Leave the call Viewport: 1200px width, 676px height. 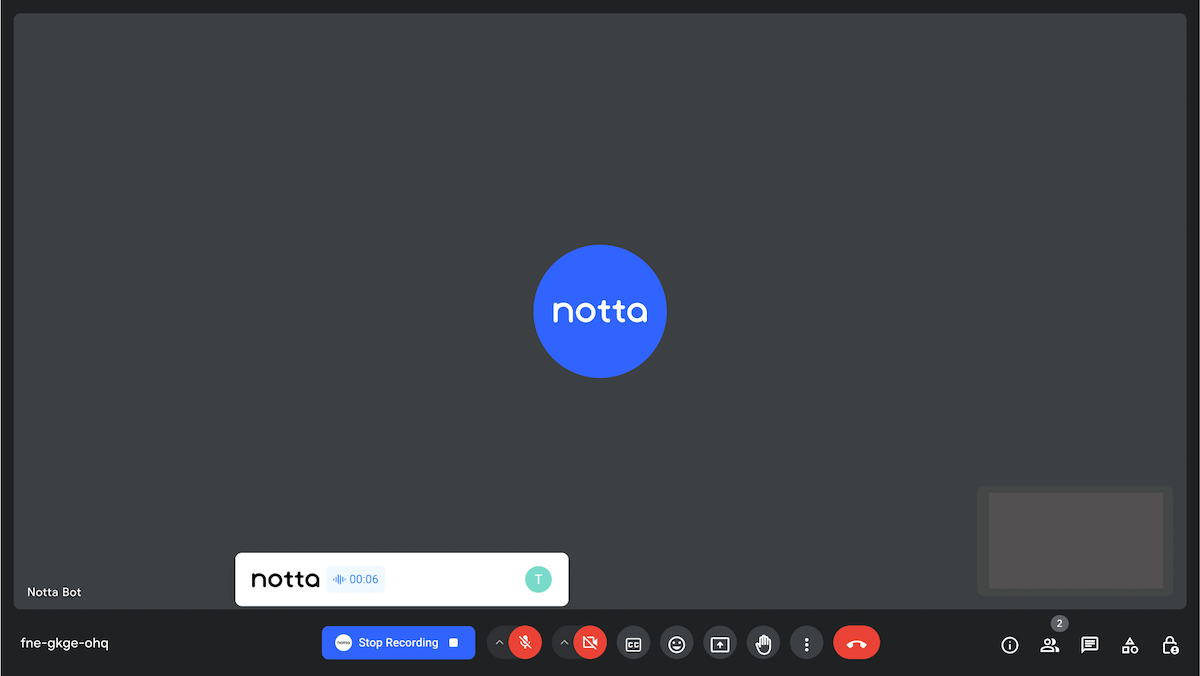pyautogui.click(x=856, y=643)
